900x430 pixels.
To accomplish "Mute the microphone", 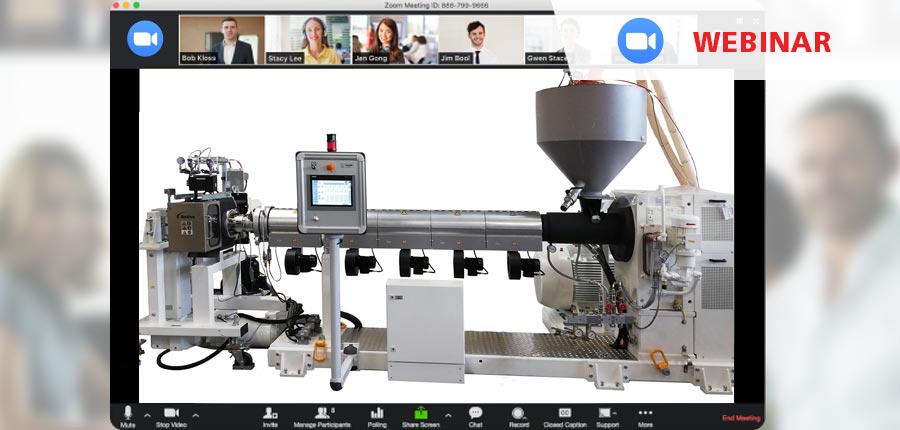I will (x=127, y=413).
